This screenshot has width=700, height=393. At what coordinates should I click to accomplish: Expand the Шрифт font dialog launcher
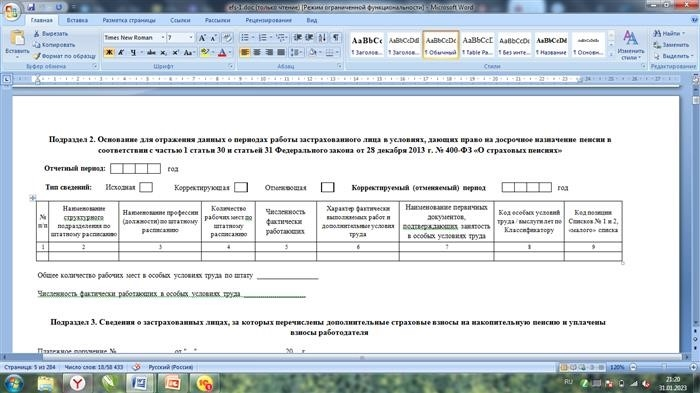click(x=231, y=66)
